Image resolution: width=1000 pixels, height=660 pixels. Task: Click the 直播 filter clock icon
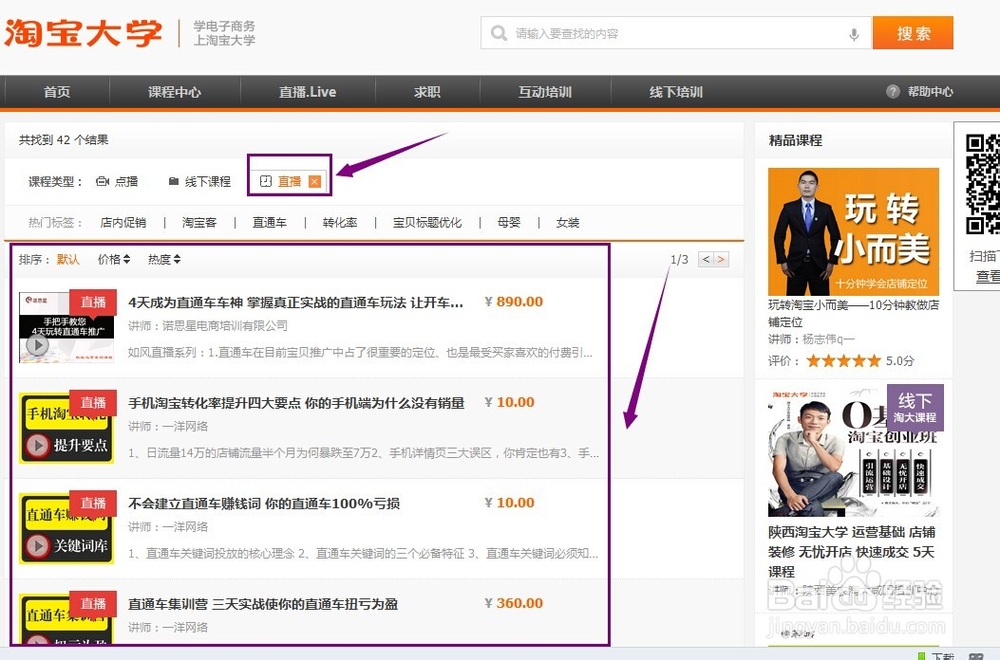coord(266,182)
